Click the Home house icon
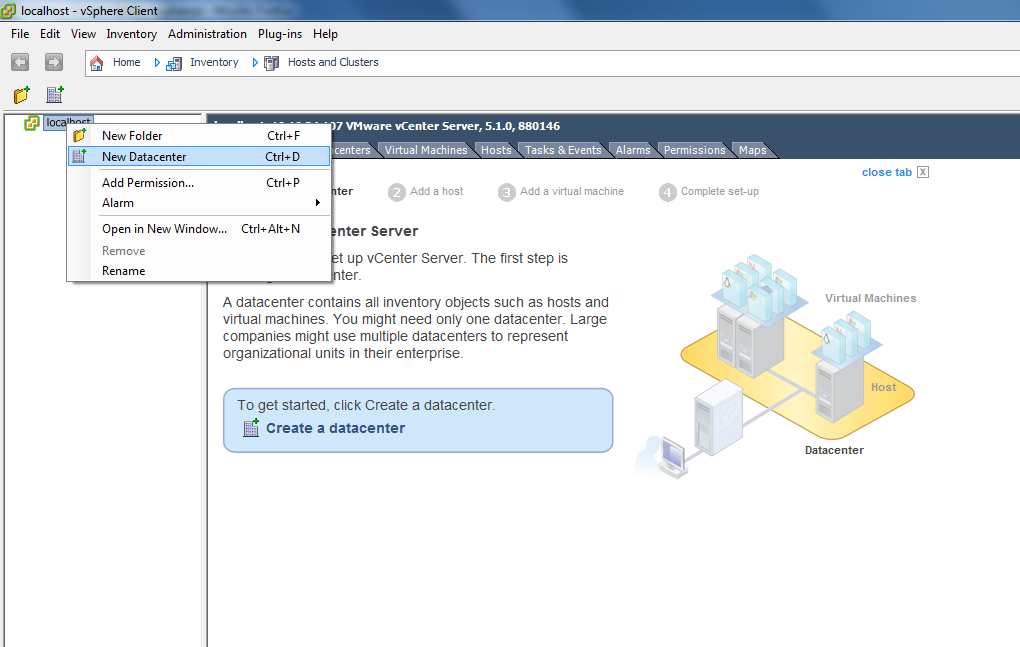The image size is (1020, 647). tap(97, 63)
